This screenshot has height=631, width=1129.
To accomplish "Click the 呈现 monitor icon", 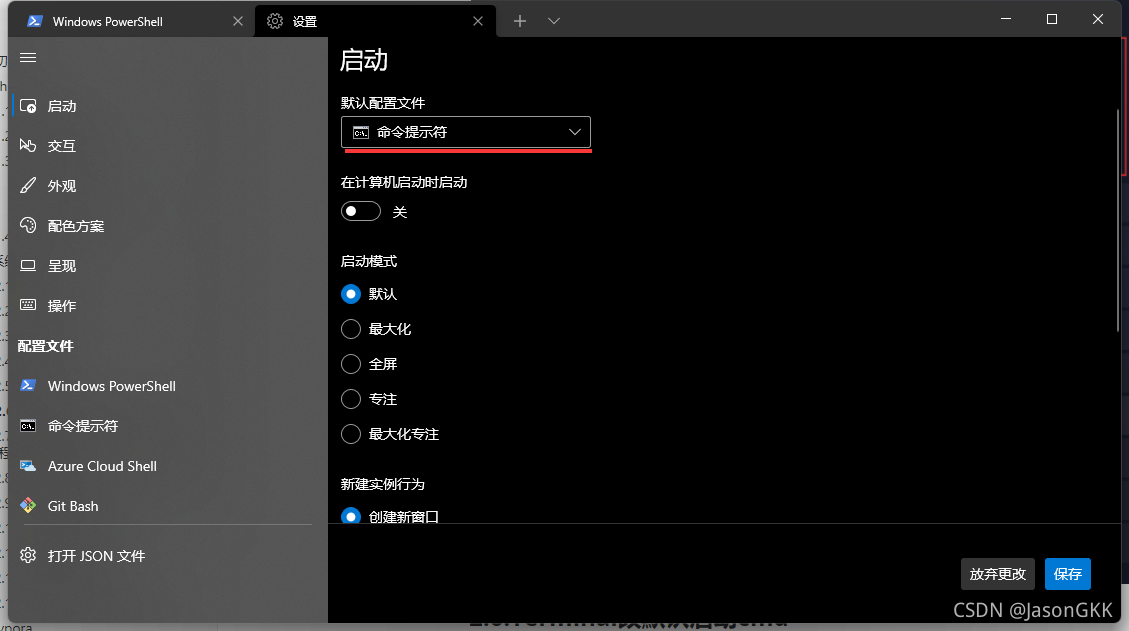I will 28,265.
